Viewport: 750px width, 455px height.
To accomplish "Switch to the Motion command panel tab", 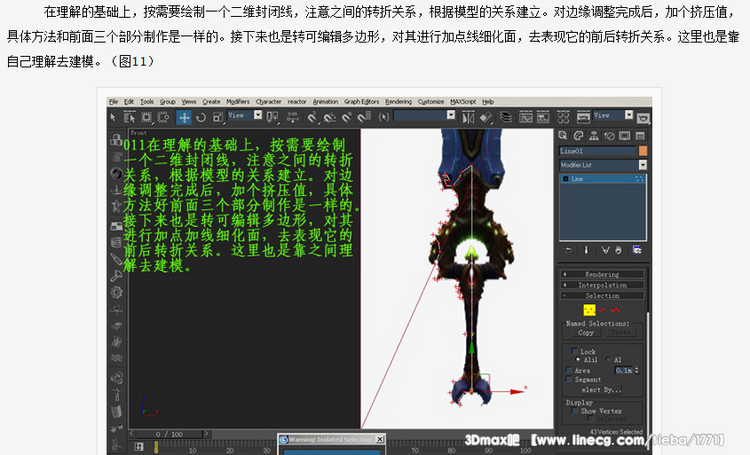I will [609, 136].
